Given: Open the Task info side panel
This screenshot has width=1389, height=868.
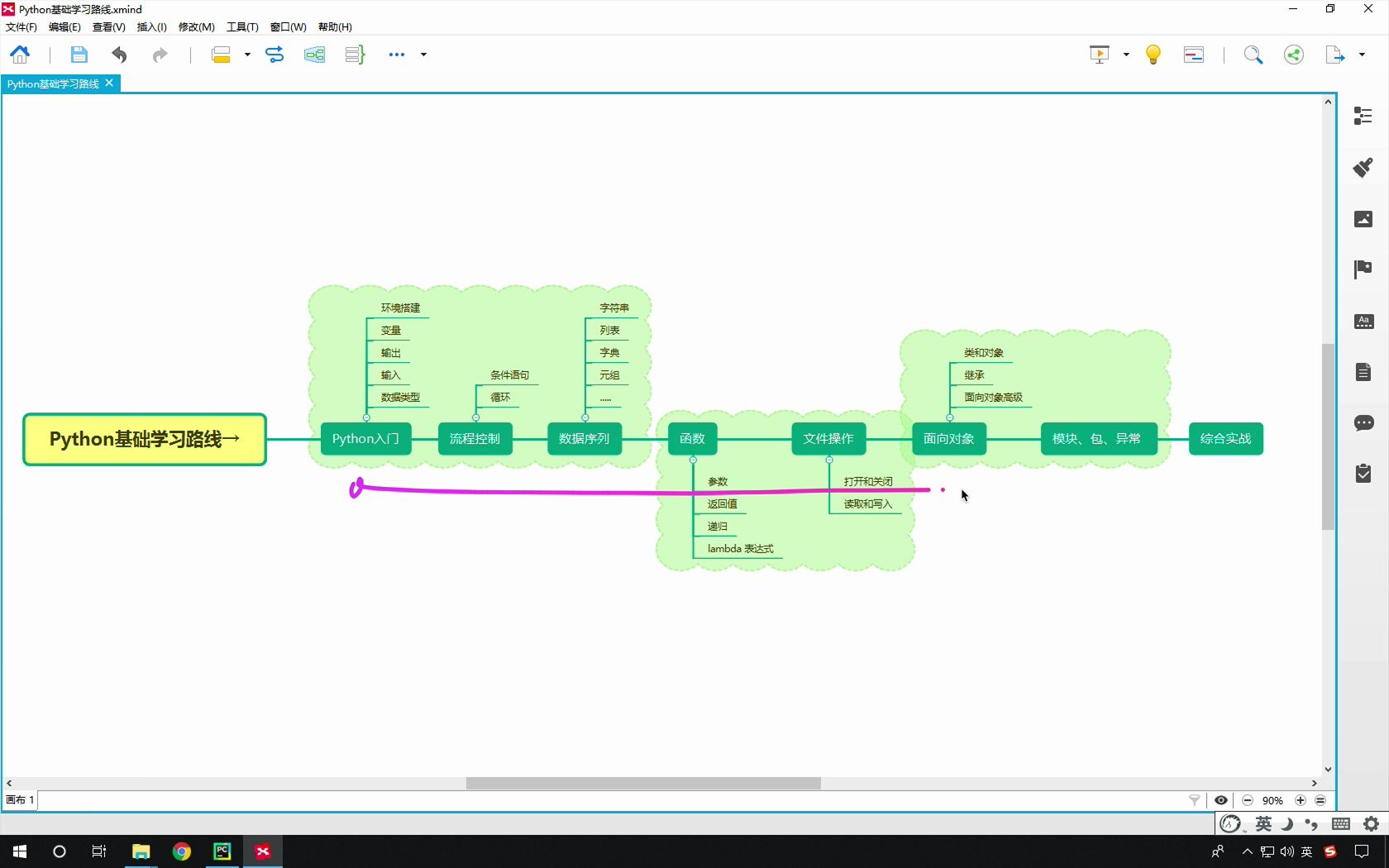Looking at the screenshot, I should pyautogui.click(x=1363, y=474).
